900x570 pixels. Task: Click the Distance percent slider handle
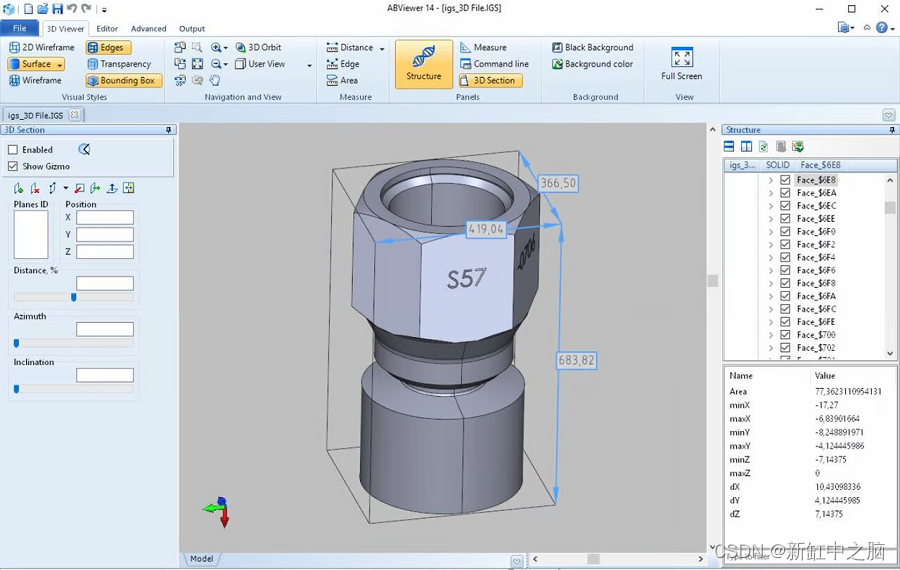(x=73, y=297)
